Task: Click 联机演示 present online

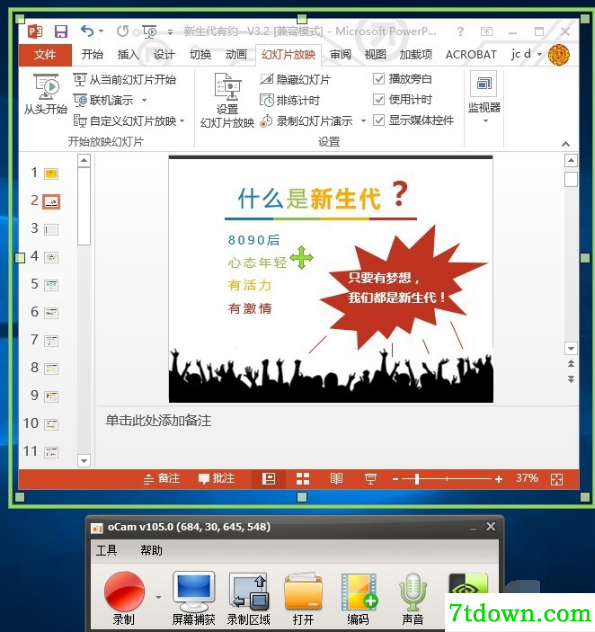Action: point(104,100)
